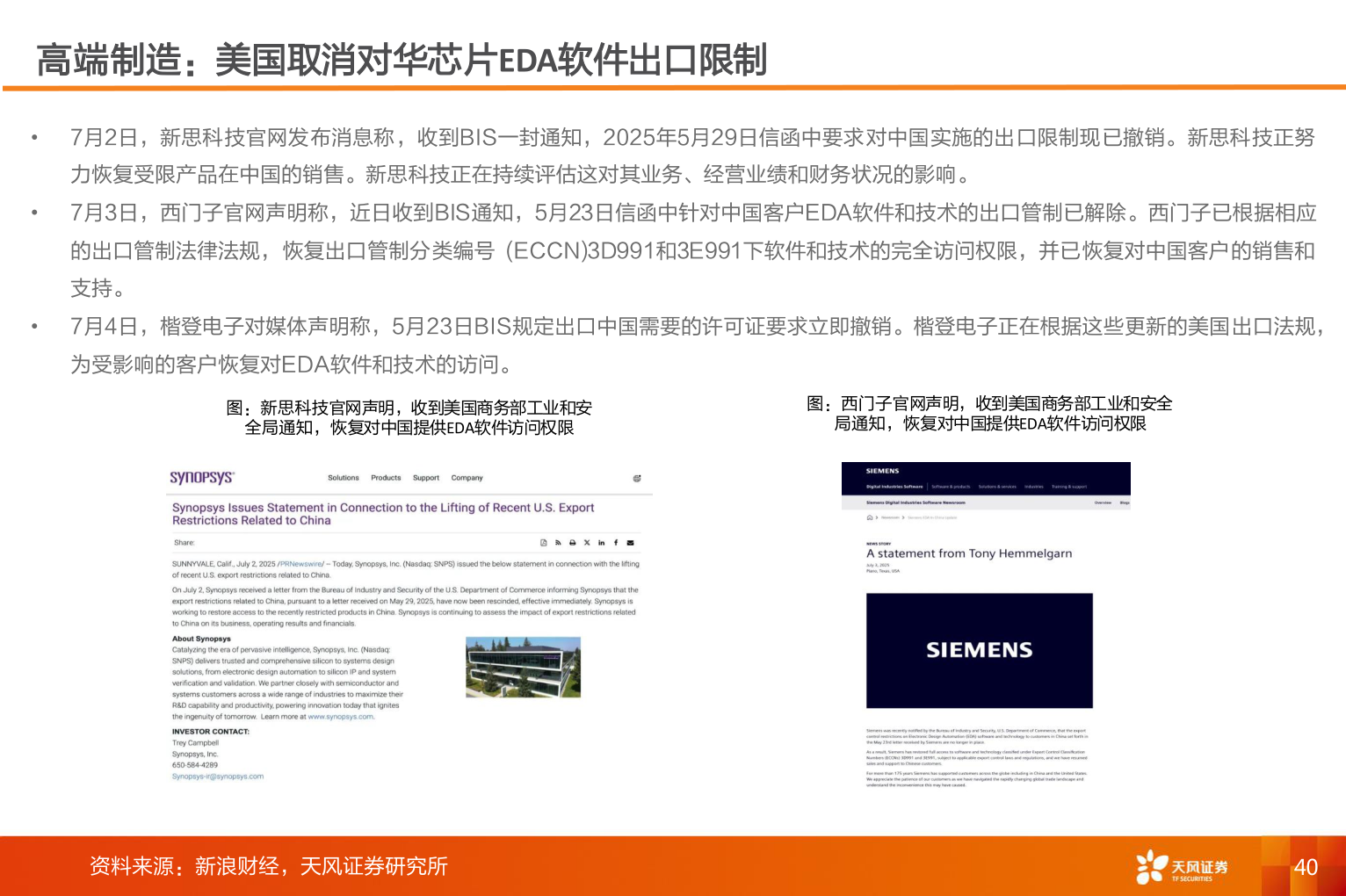The width and height of the screenshot is (1346, 896).
Task: Click the globe language icon on Synopsys page
Action: [x=637, y=479]
